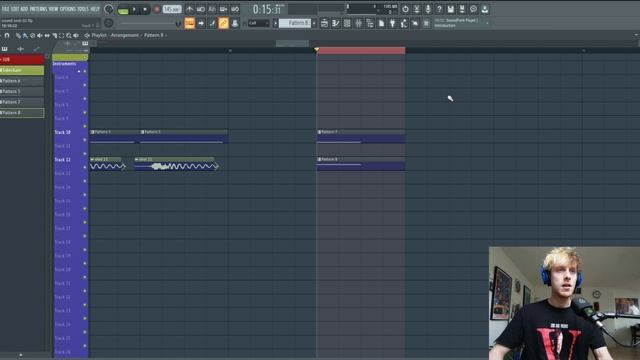The width and height of the screenshot is (640, 360).
Task: Click plus arrow right of pattern selector
Action: point(314,23)
